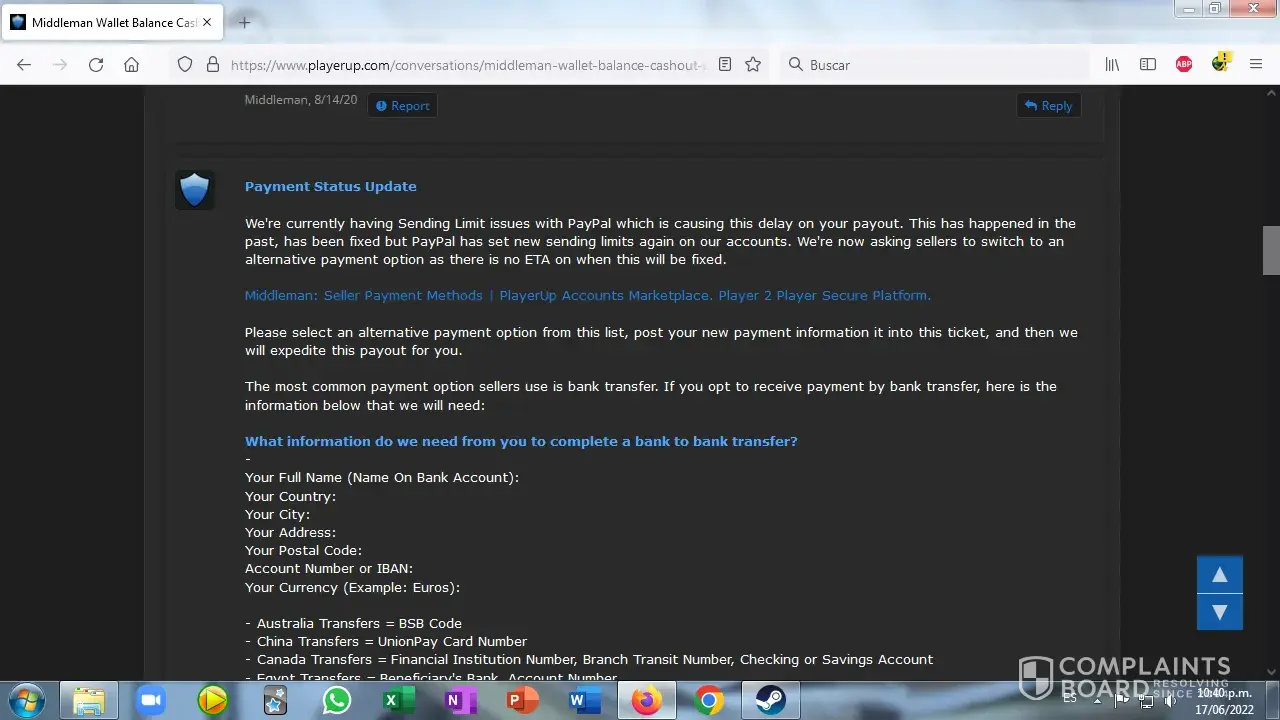Open OneNote from the taskbar

(460, 701)
